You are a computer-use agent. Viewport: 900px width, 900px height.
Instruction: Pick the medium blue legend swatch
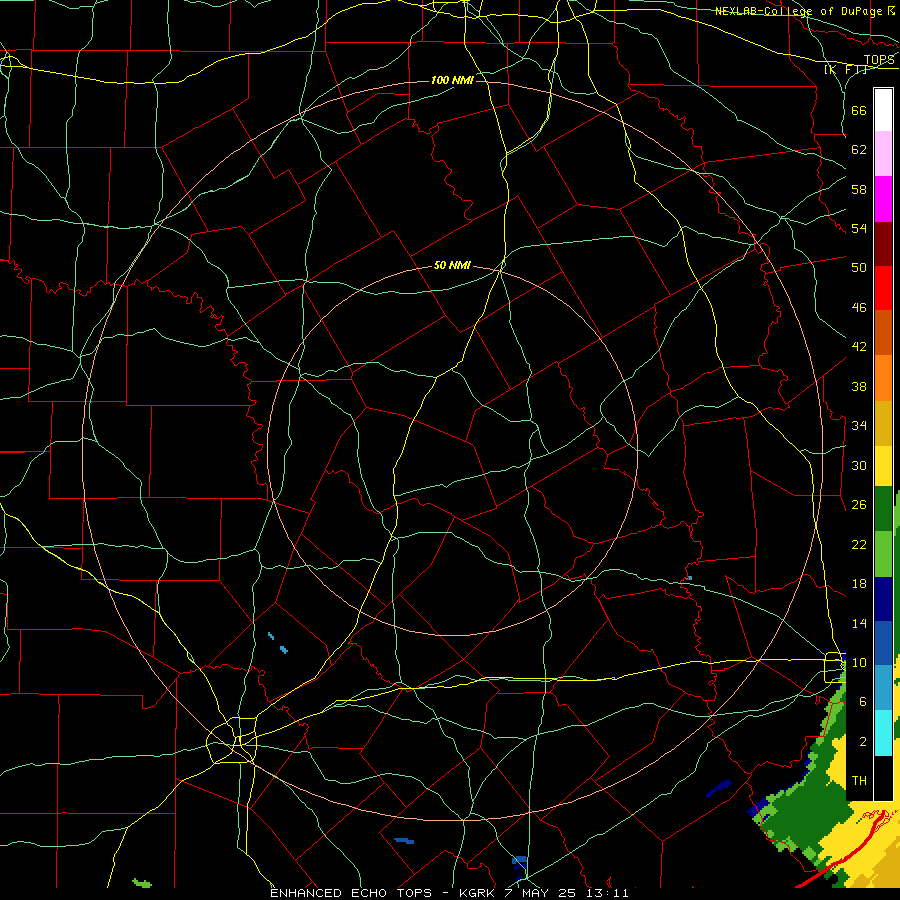click(883, 643)
